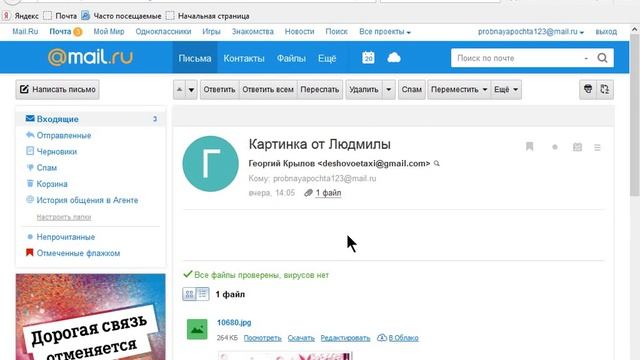Viewport: 640px width, 360px height.
Task: Open Одноклассники link
Action: coord(163,31)
